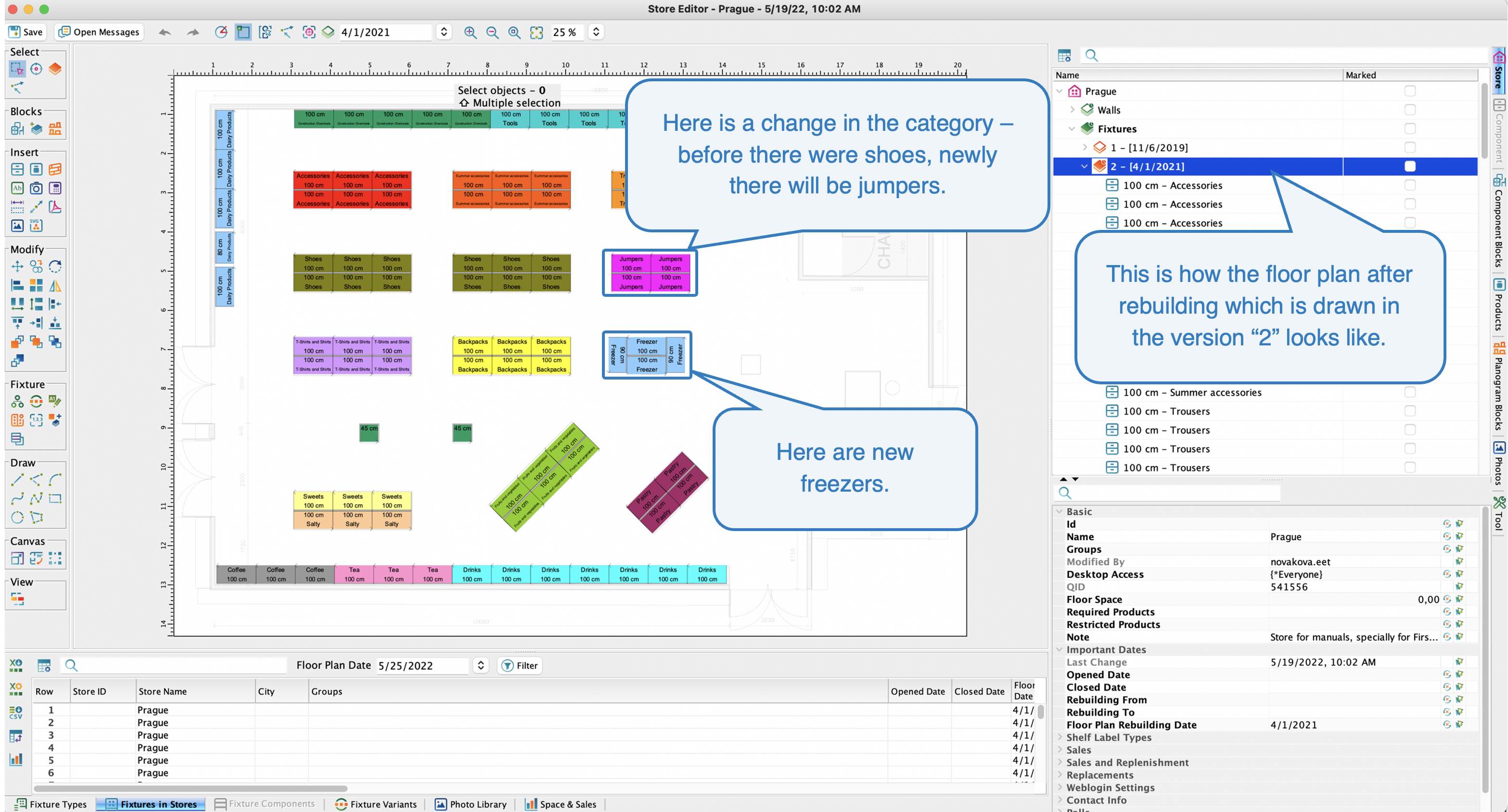This screenshot has height=812, width=1508.
Task: Toggle Marked checkbox for version 1 - [11/6/2019]
Action: click(x=1410, y=148)
